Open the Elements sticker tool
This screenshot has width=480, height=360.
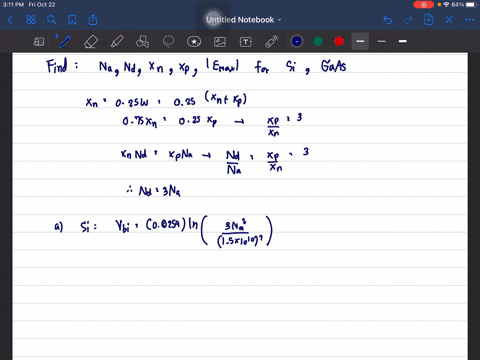[194, 42]
